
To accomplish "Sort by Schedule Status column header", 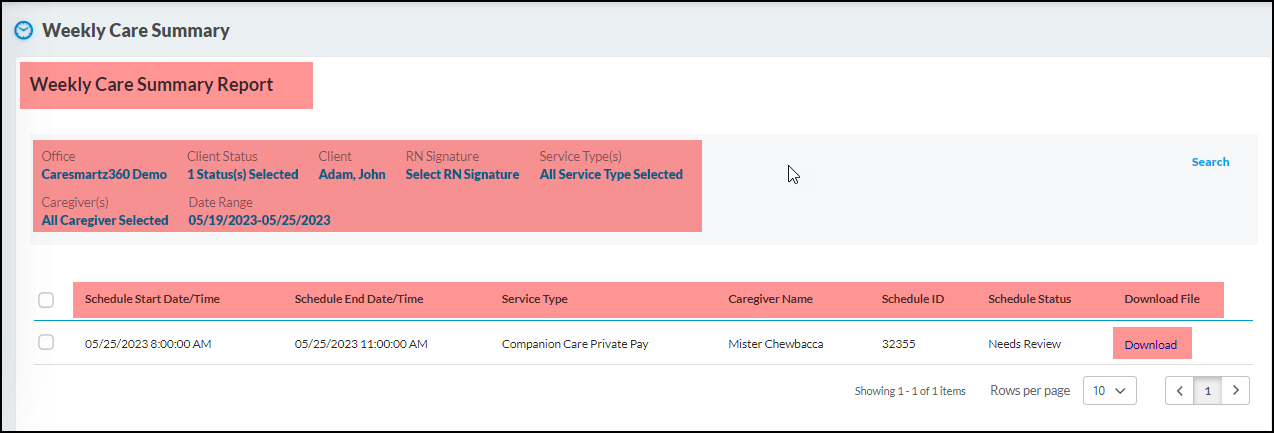I will click(x=1029, y=299).
